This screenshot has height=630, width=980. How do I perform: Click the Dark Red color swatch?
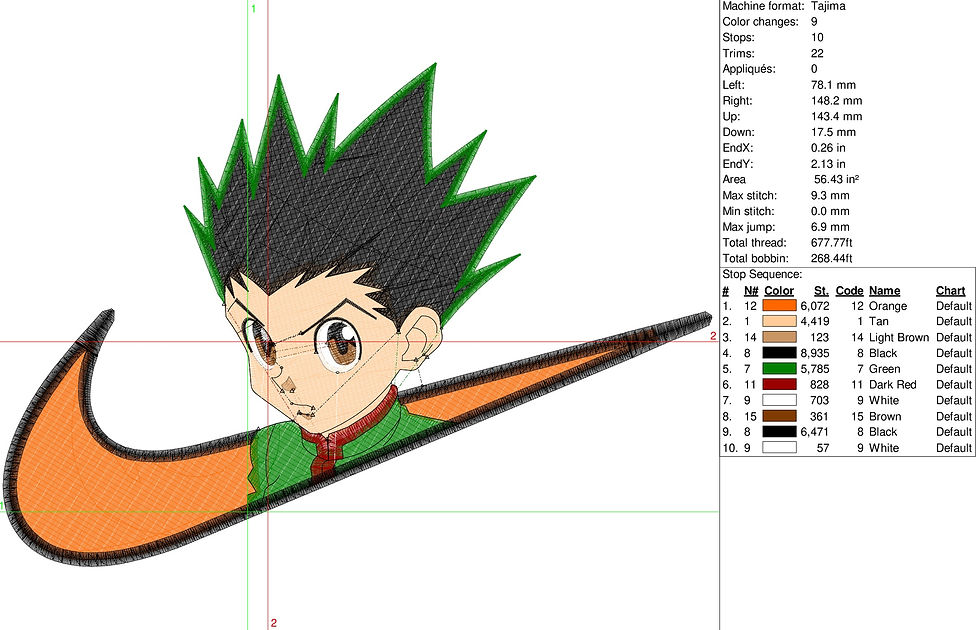click(x=779, y=384)
